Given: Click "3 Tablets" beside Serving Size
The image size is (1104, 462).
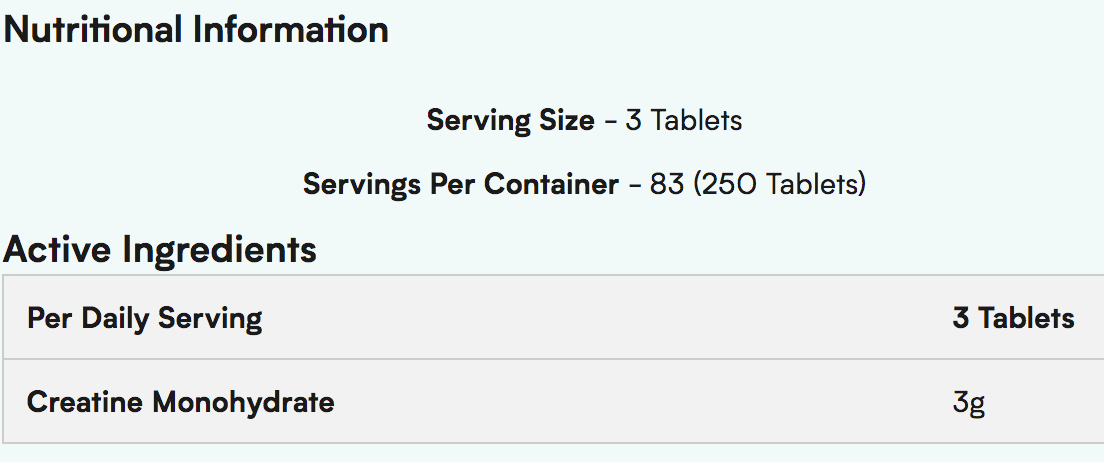Looking at the screenshot, I should pyautogui.click(x=684, y=121).
